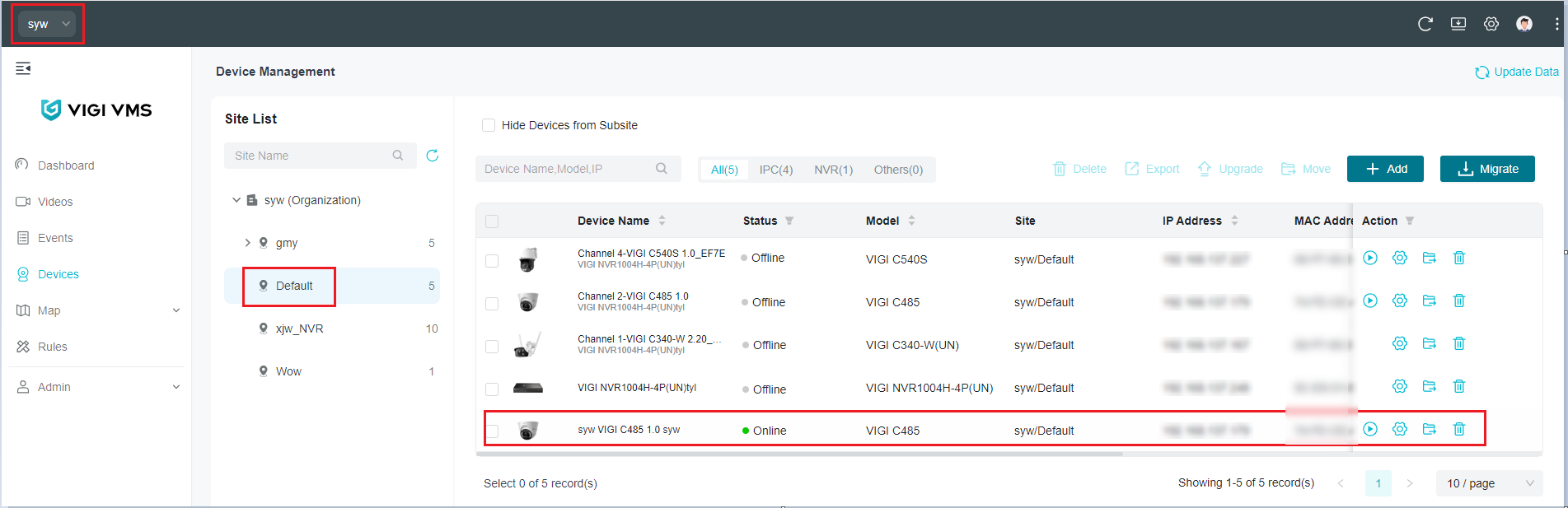Click the Migrate button
This screenshot has width=1568, height=508.
[1487, 169]
